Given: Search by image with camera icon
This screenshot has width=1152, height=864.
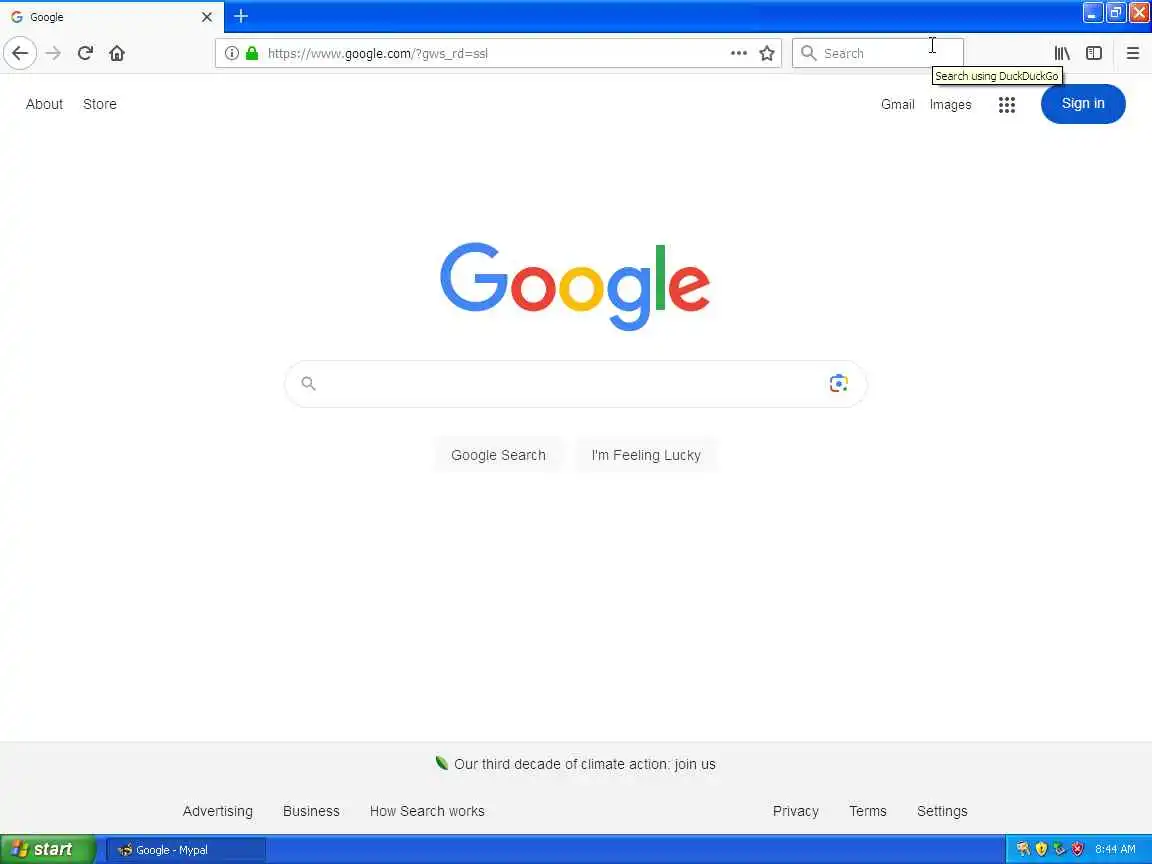Looking at the screenshot, I should click(x=838, y=383).
